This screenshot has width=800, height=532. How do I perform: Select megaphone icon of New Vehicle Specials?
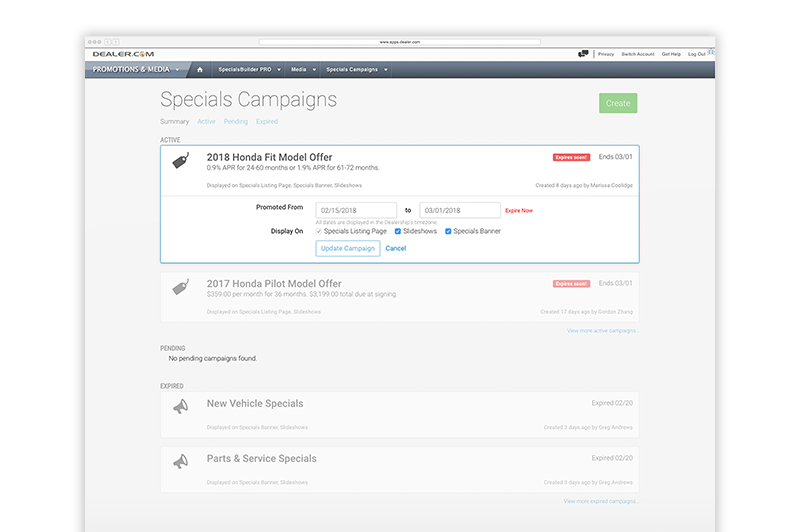[181, 407]
